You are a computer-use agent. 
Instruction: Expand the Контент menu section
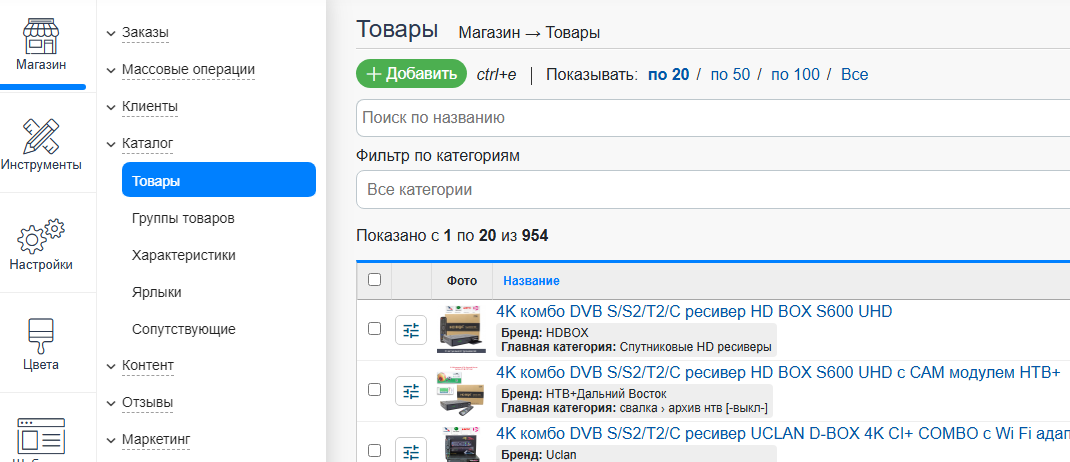pyautogui.click(x=148, y=365)
